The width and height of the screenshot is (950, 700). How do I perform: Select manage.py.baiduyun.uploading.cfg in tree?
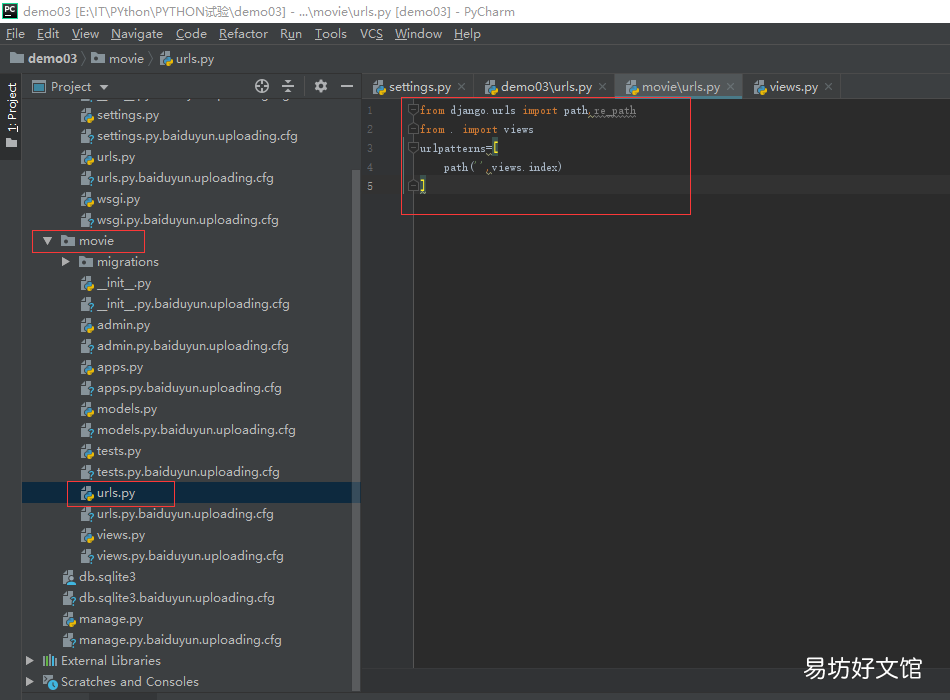click(x=181, y=640)
